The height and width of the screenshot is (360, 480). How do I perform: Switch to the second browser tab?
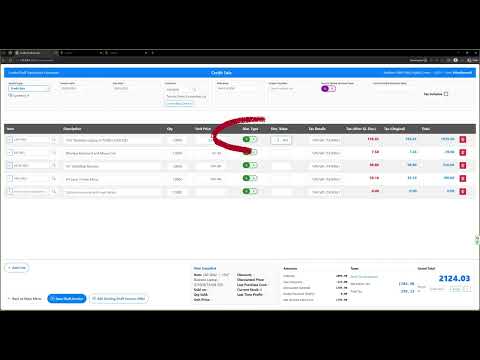(82, 53)
